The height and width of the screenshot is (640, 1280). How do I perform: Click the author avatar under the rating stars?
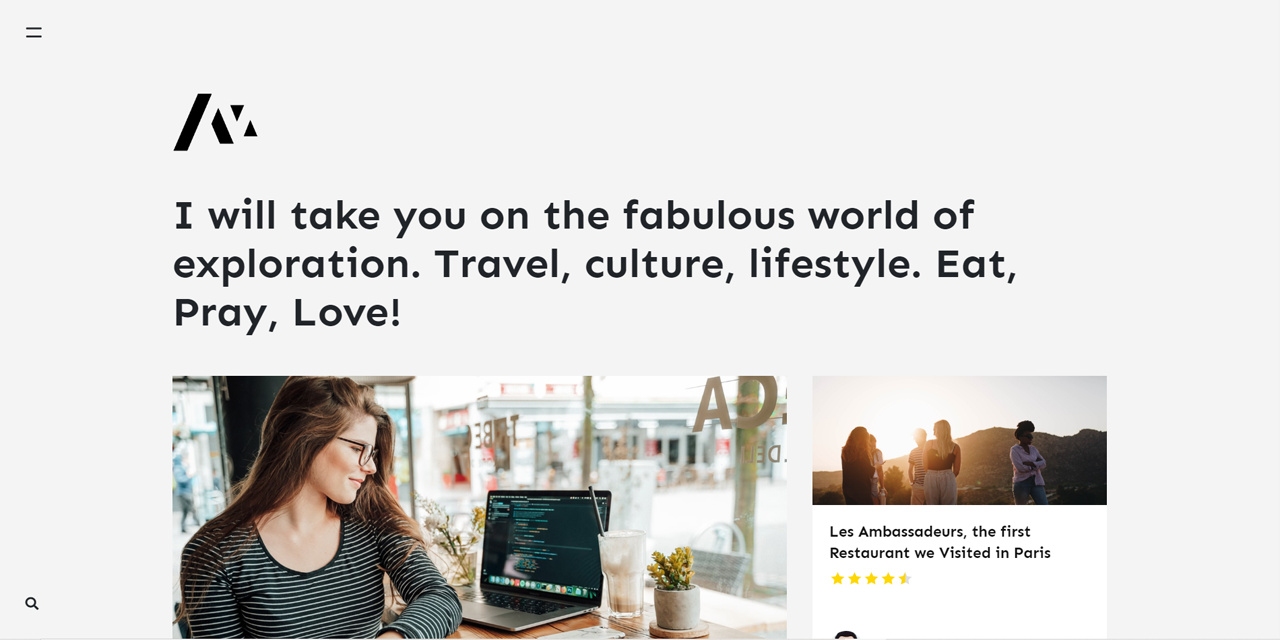(x=846, y=635)
